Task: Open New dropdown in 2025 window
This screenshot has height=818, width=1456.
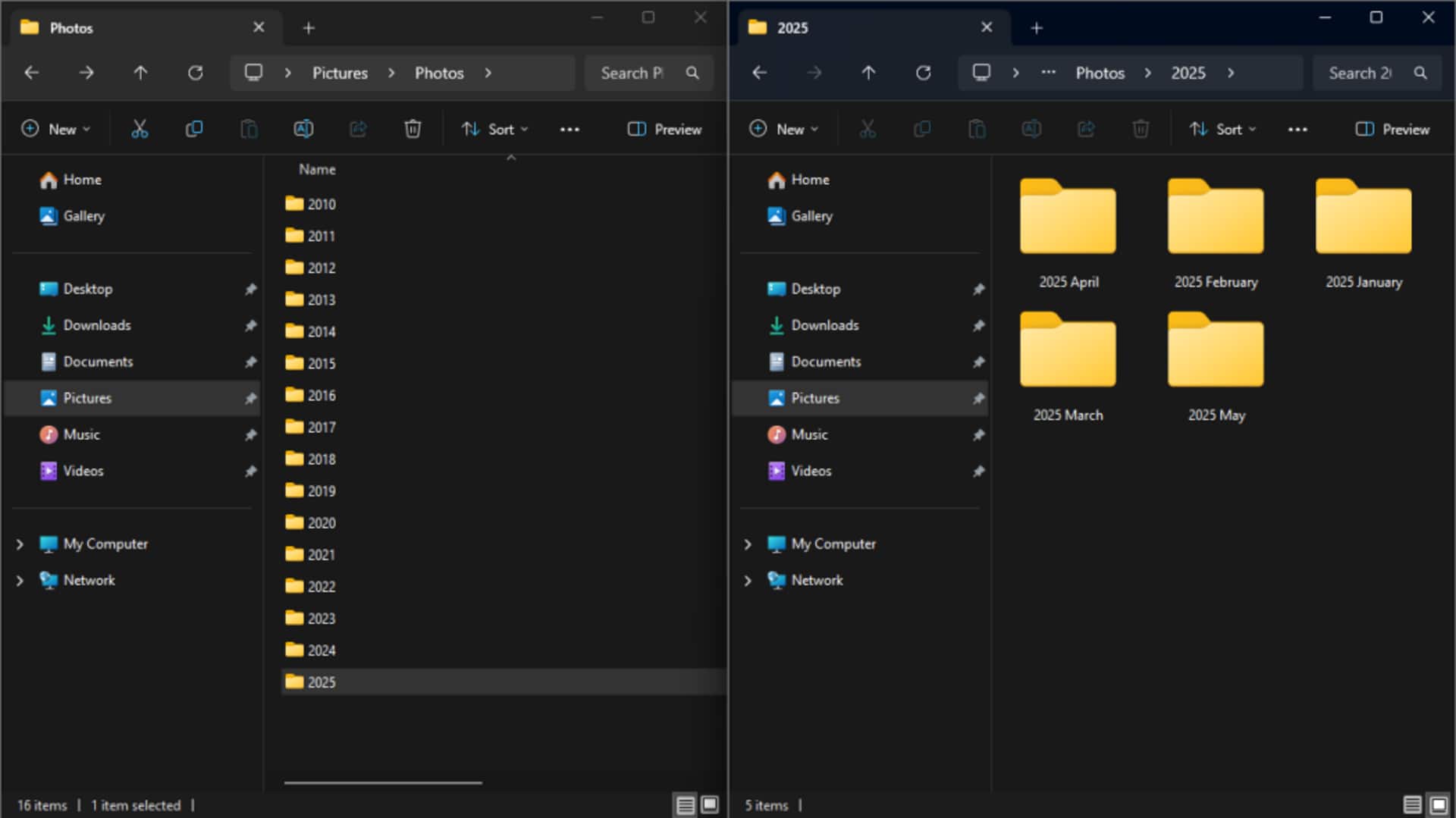Action: 784,130
